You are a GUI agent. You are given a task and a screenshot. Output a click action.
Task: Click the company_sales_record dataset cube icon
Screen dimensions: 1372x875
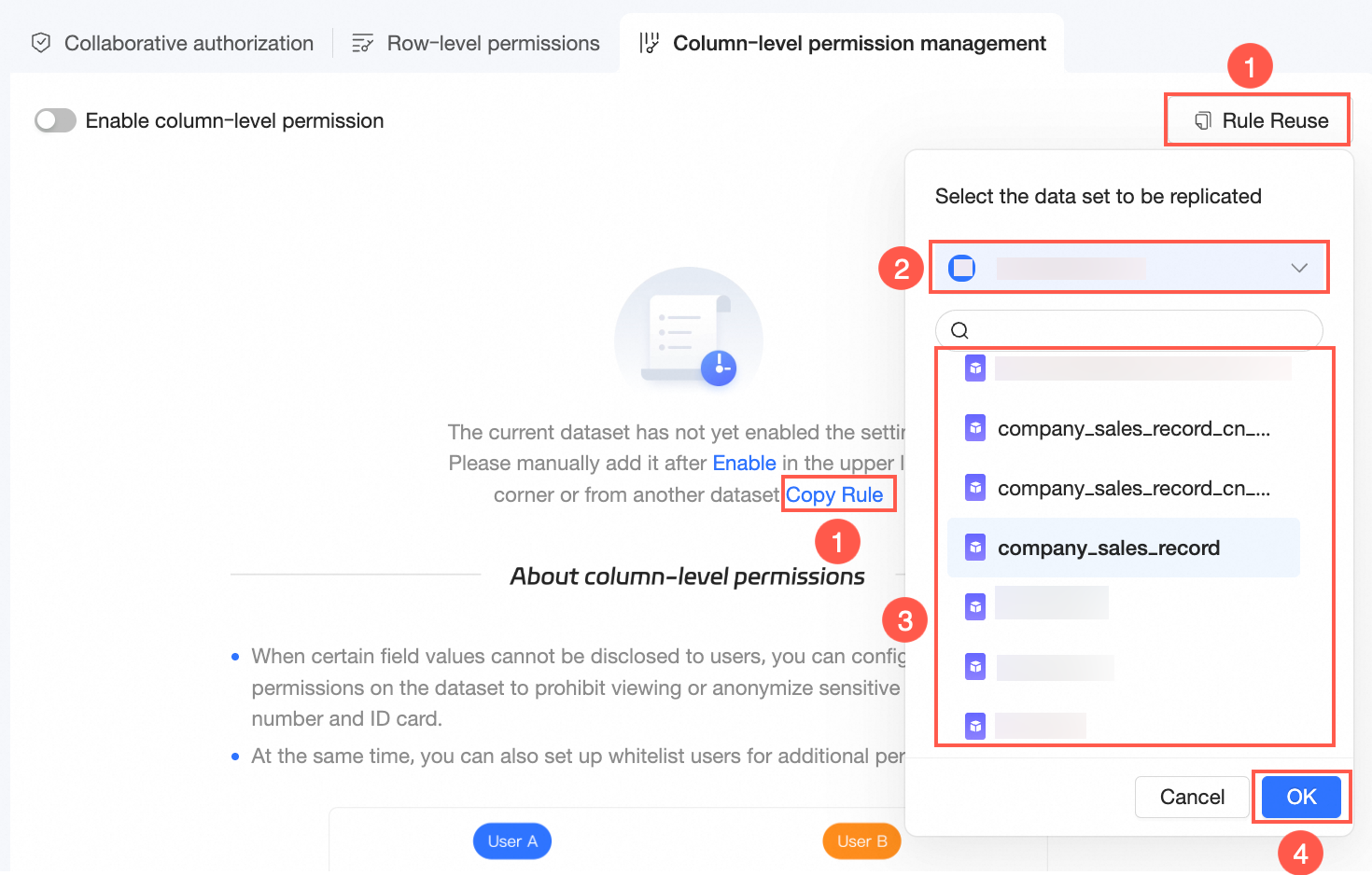975,548
